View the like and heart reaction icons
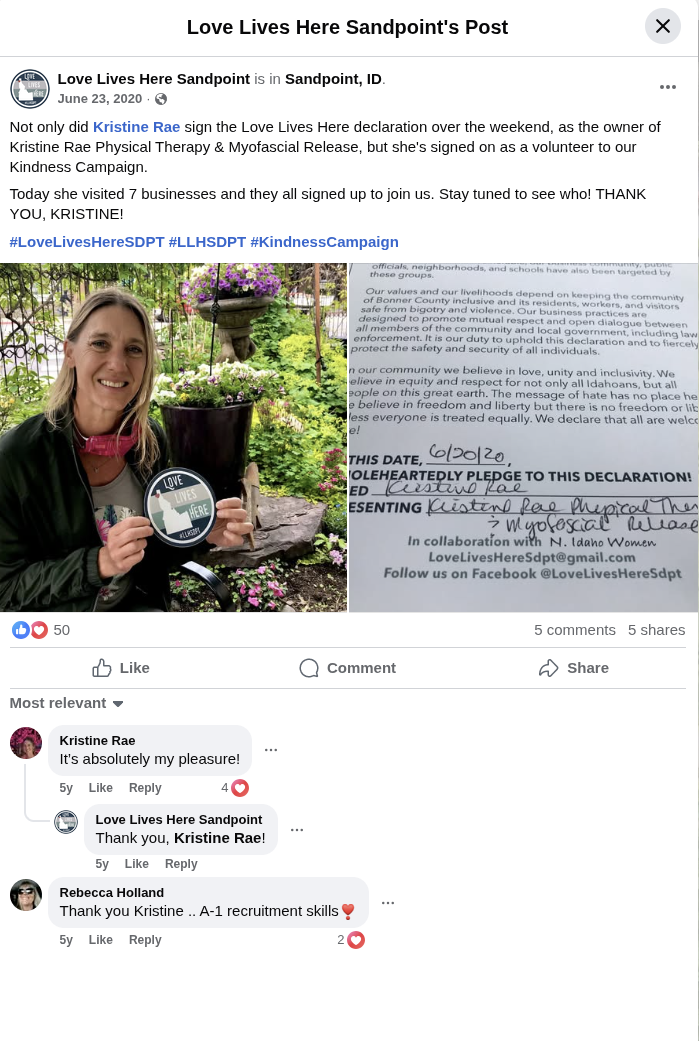The image size is (699, 1041). [x=30, y=630]
